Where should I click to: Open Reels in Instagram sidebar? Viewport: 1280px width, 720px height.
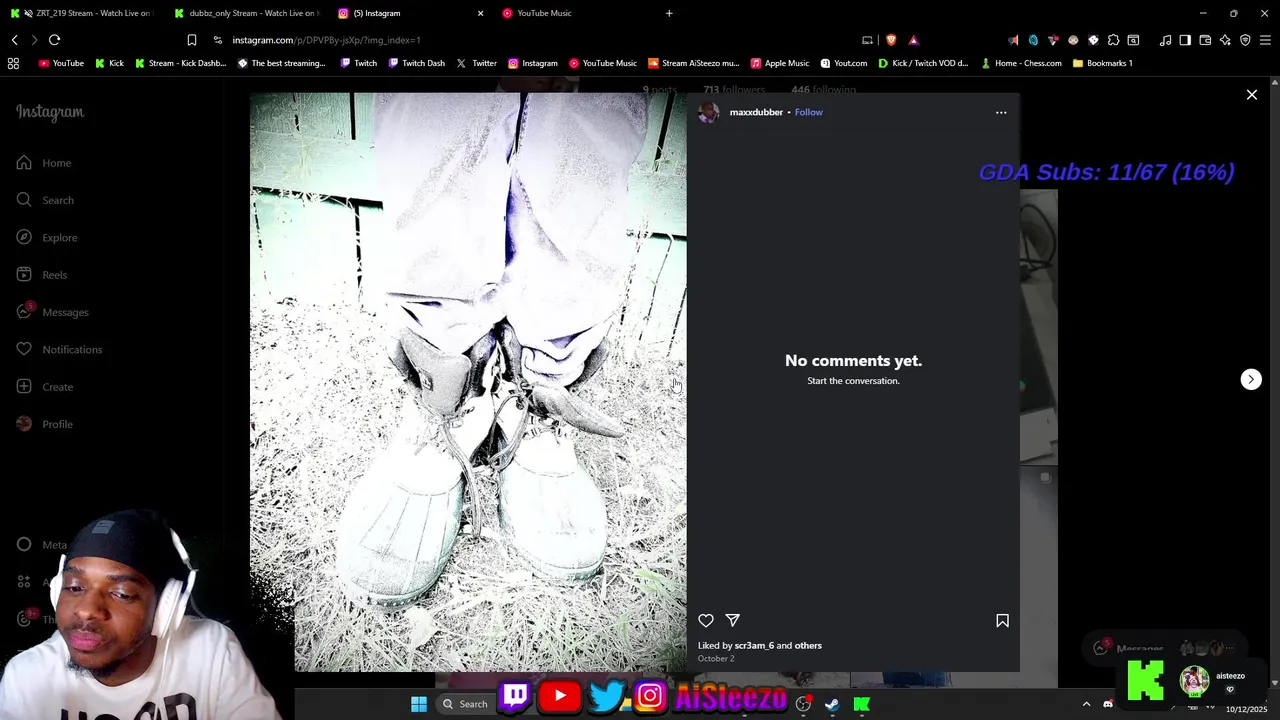[43, 275]
